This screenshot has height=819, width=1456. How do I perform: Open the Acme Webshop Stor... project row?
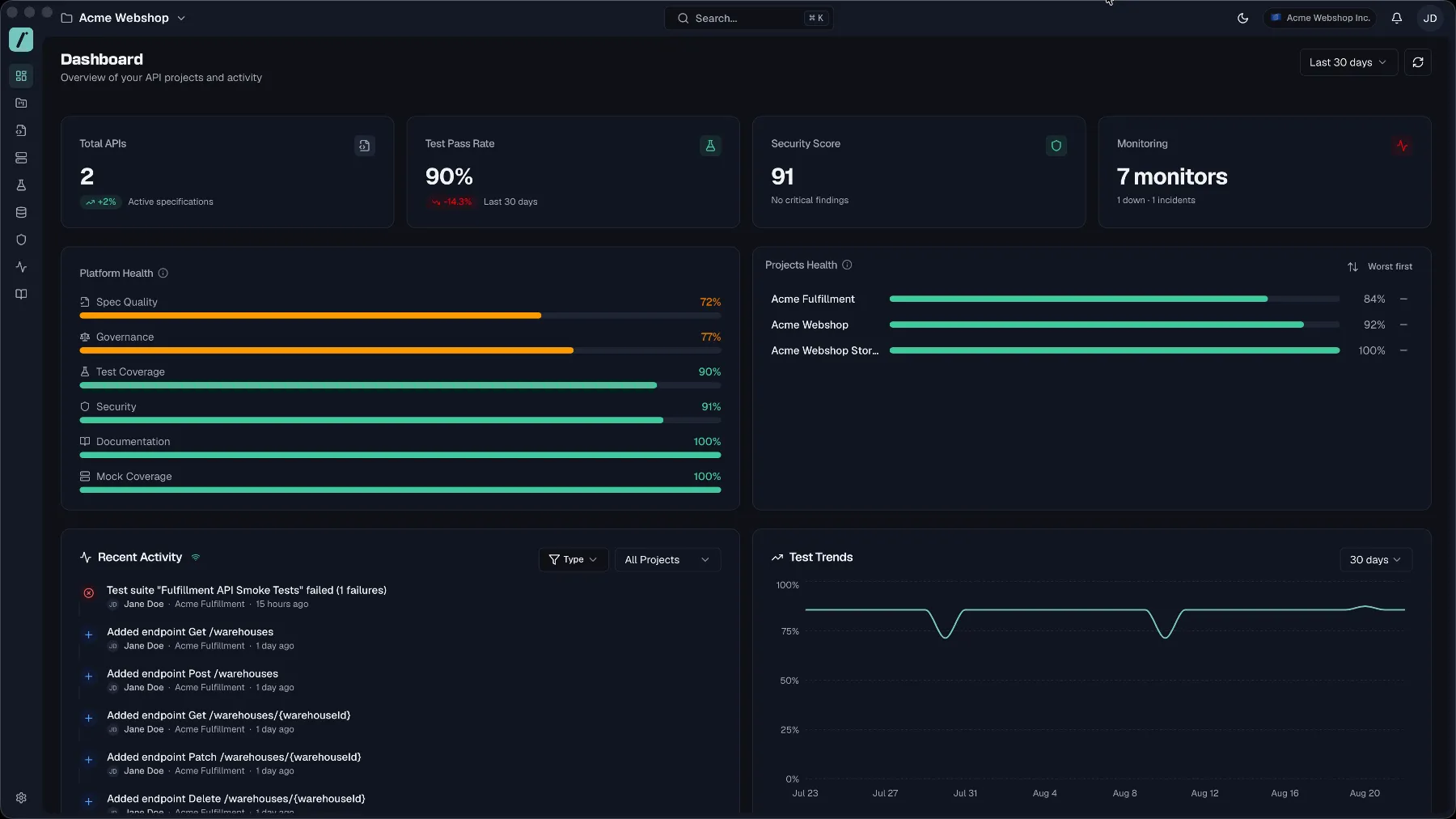point(1090,351)
